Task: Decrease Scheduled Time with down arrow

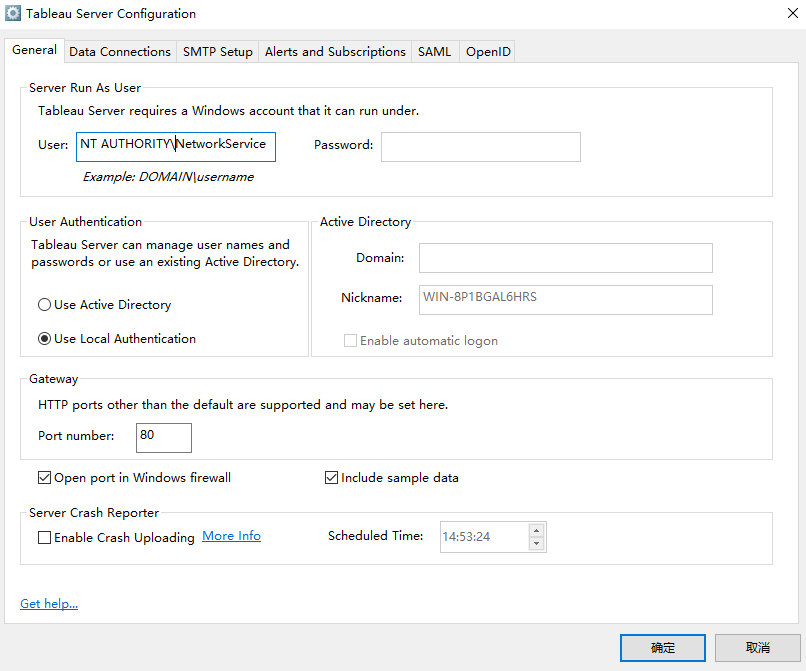Action: [x=536, y=544]
